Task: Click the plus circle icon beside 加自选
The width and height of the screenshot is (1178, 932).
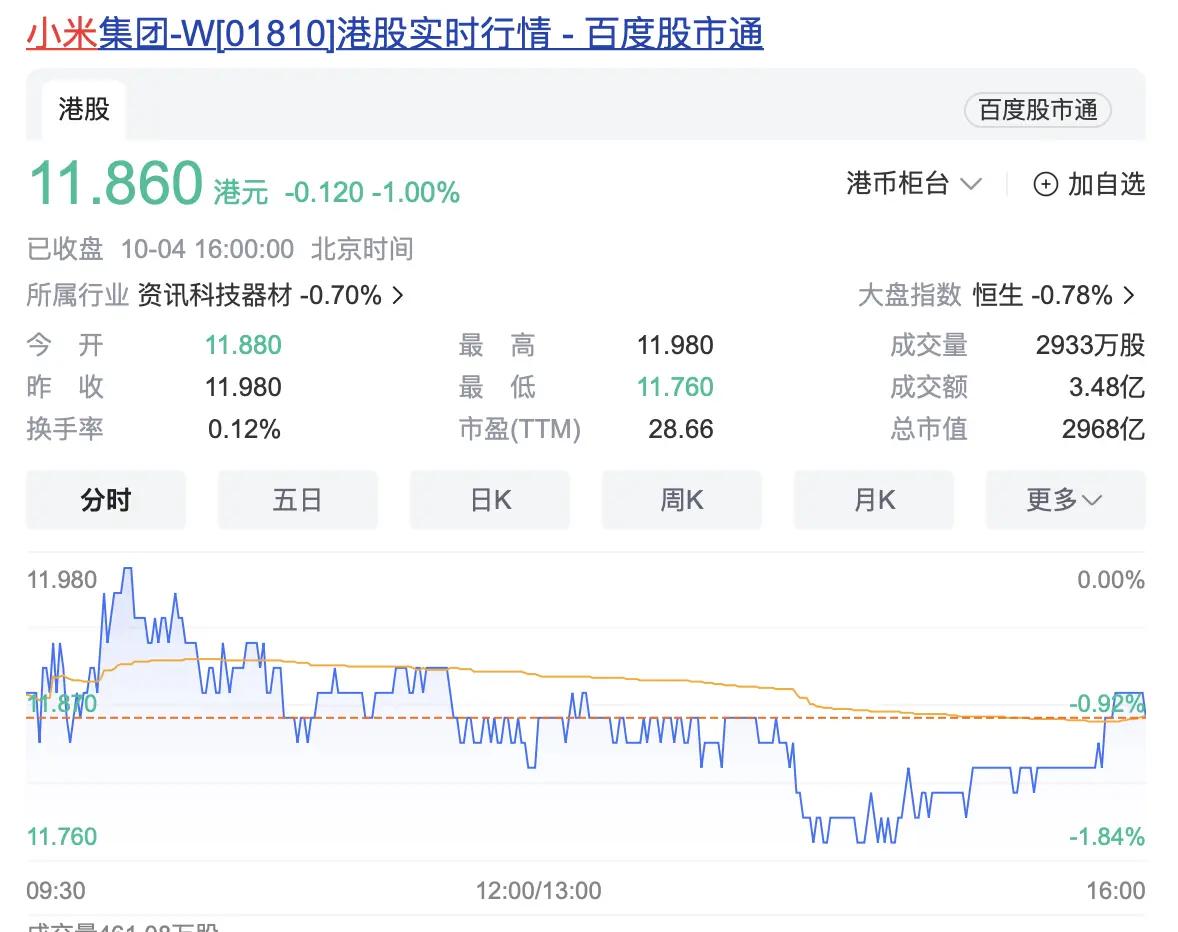Action: (1046, 184)
